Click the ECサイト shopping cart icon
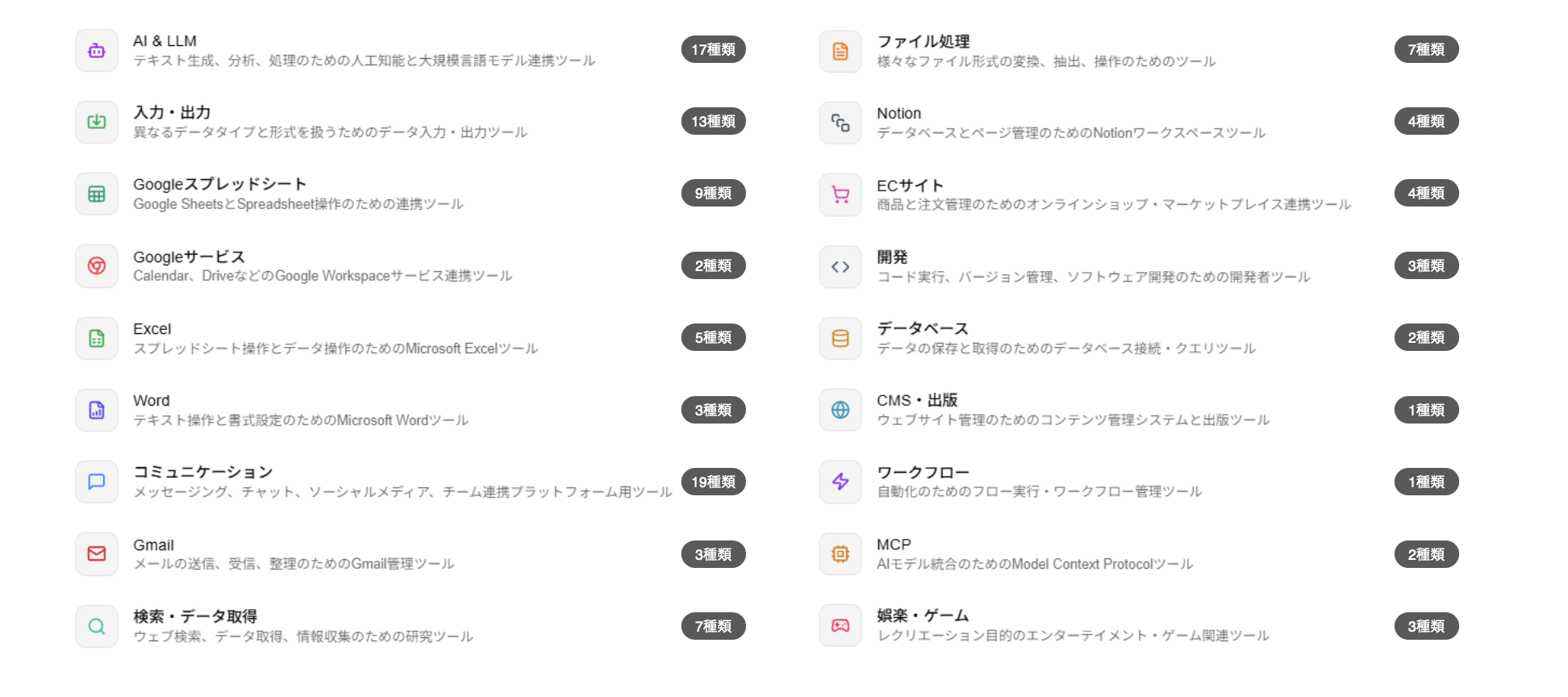The height and width of the screenshot is (697, 1568). pos(840,194)
